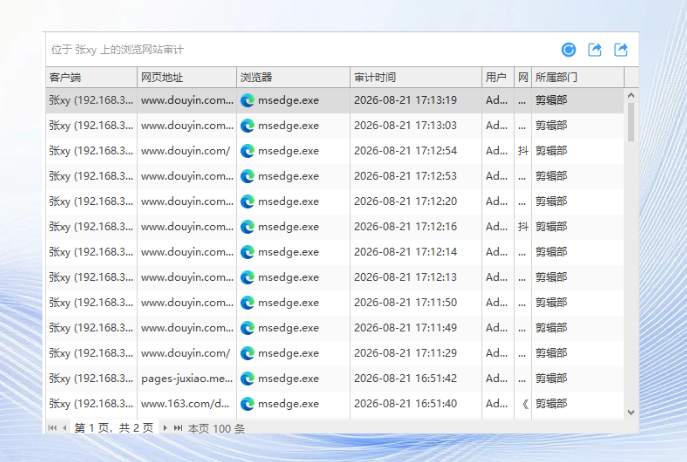Click the blue refresh icon
This screenshot has width=687, height=462.
569,50
